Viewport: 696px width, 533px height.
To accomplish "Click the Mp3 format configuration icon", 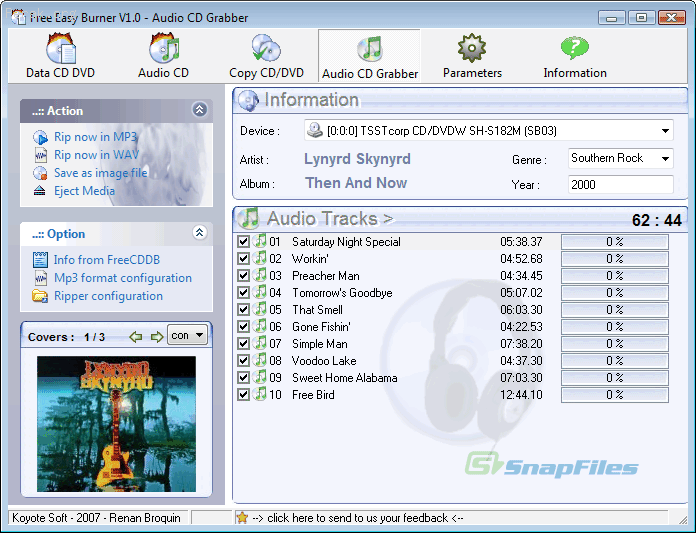I will tap(40, 278).
